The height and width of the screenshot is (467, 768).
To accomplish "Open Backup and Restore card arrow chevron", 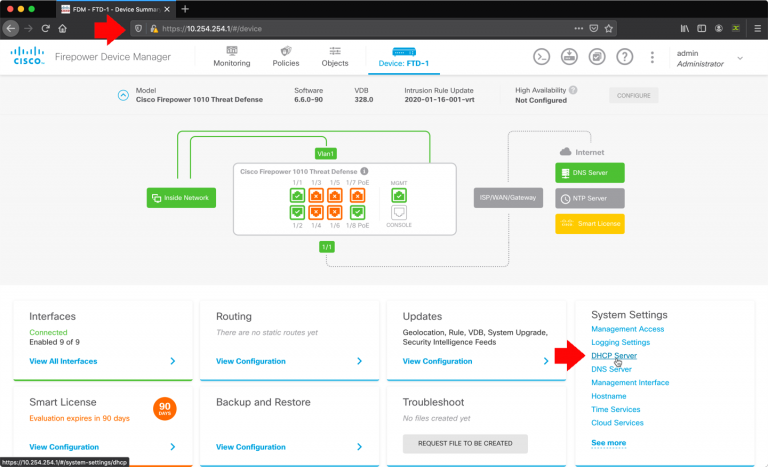I will [x=360, y=447].
